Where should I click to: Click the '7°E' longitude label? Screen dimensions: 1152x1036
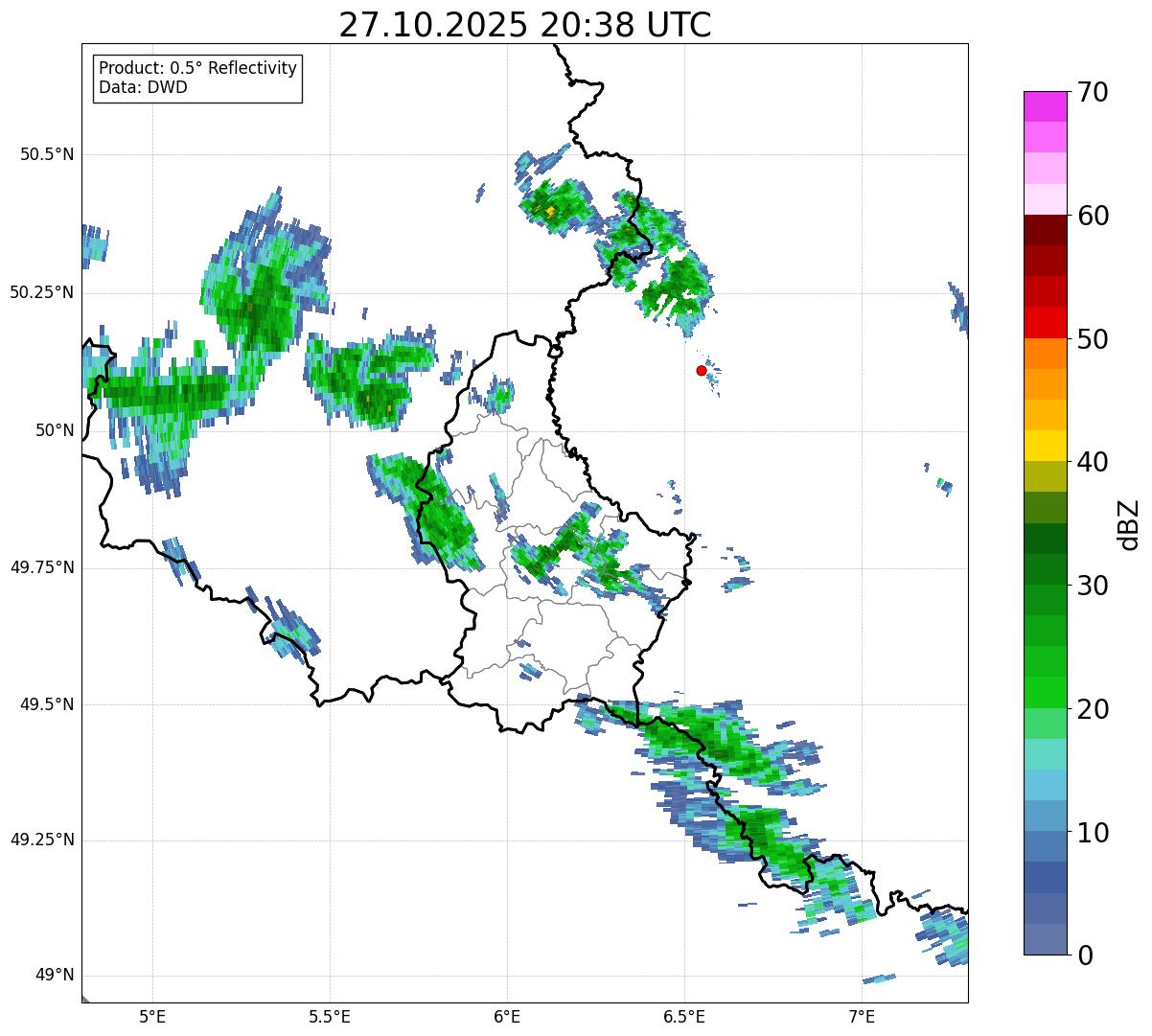pyautogui.click(x=863, y=1016)
